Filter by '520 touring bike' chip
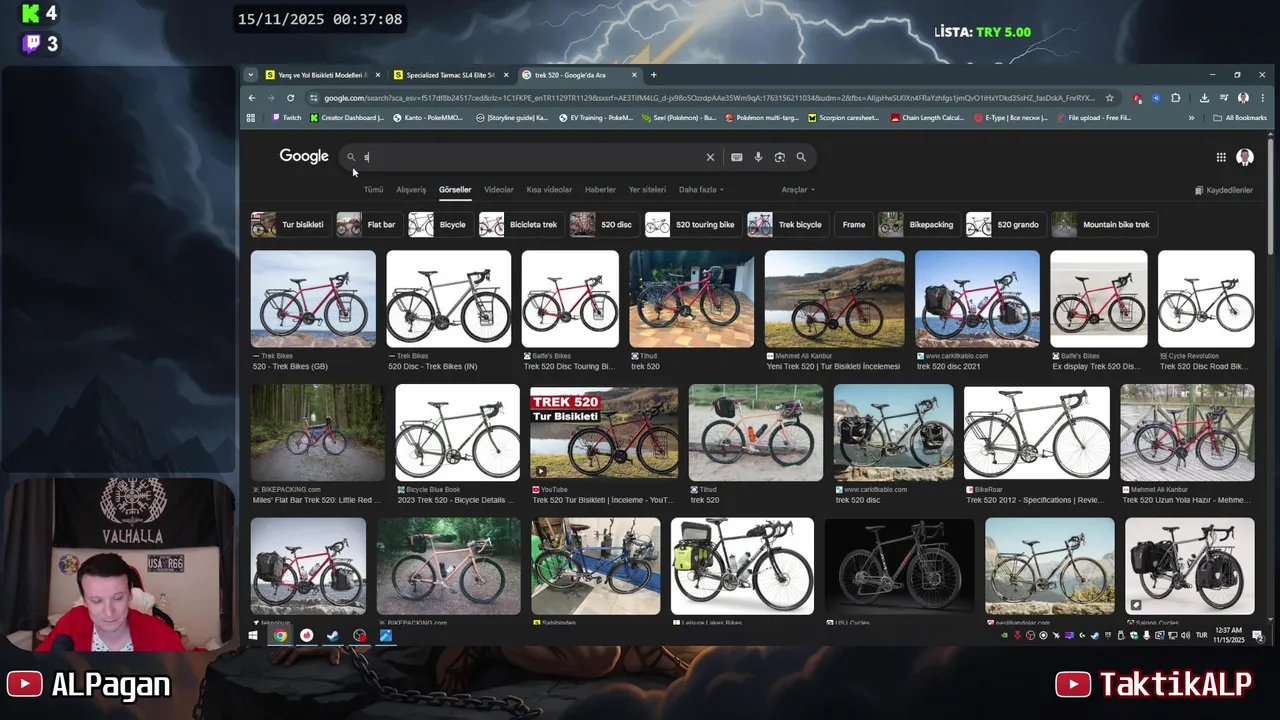 pos(692,225)
